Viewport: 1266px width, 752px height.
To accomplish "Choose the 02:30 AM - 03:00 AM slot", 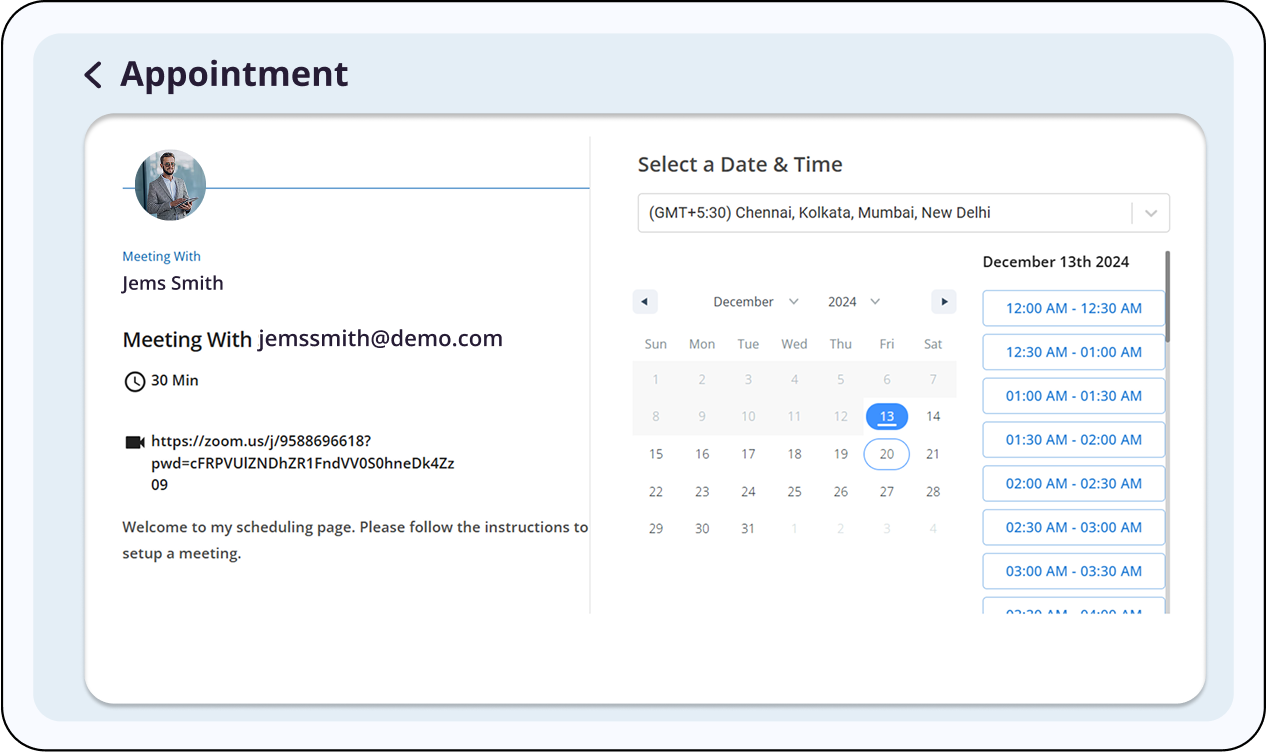I will 1073,527.
